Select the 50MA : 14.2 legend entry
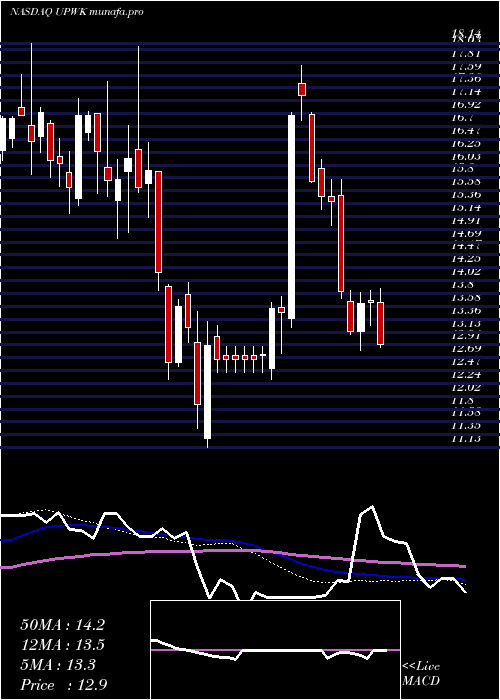This screenshot has width=500, height=700. [x=62, y=625]
